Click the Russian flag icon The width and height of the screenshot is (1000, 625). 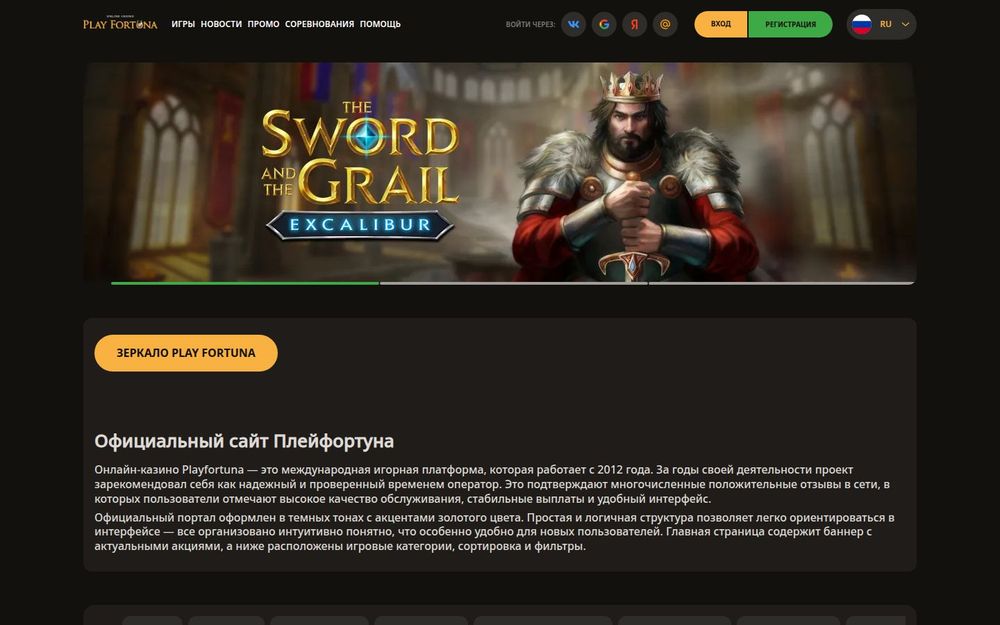(862, 24)
